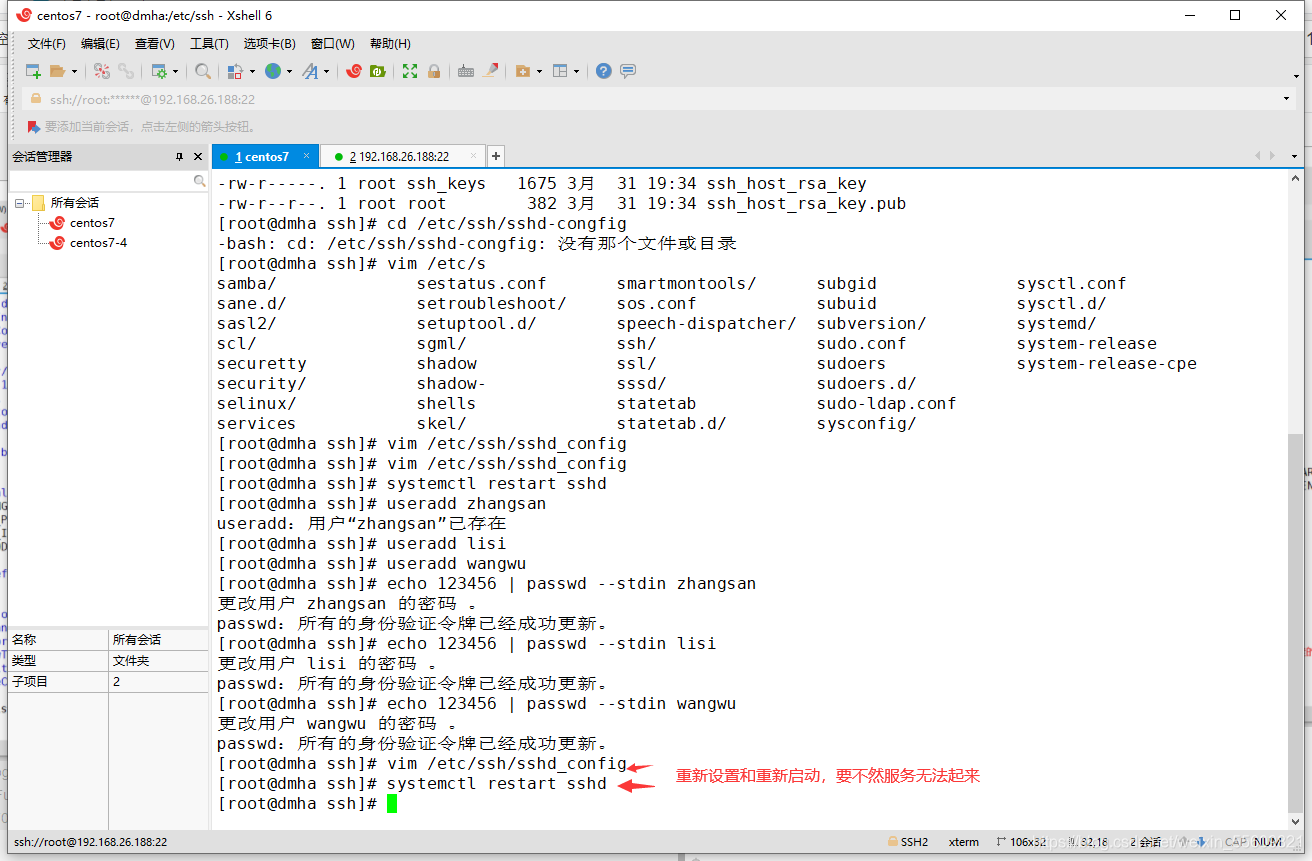Expand the new folder dropdown arrow

point(540,71)
